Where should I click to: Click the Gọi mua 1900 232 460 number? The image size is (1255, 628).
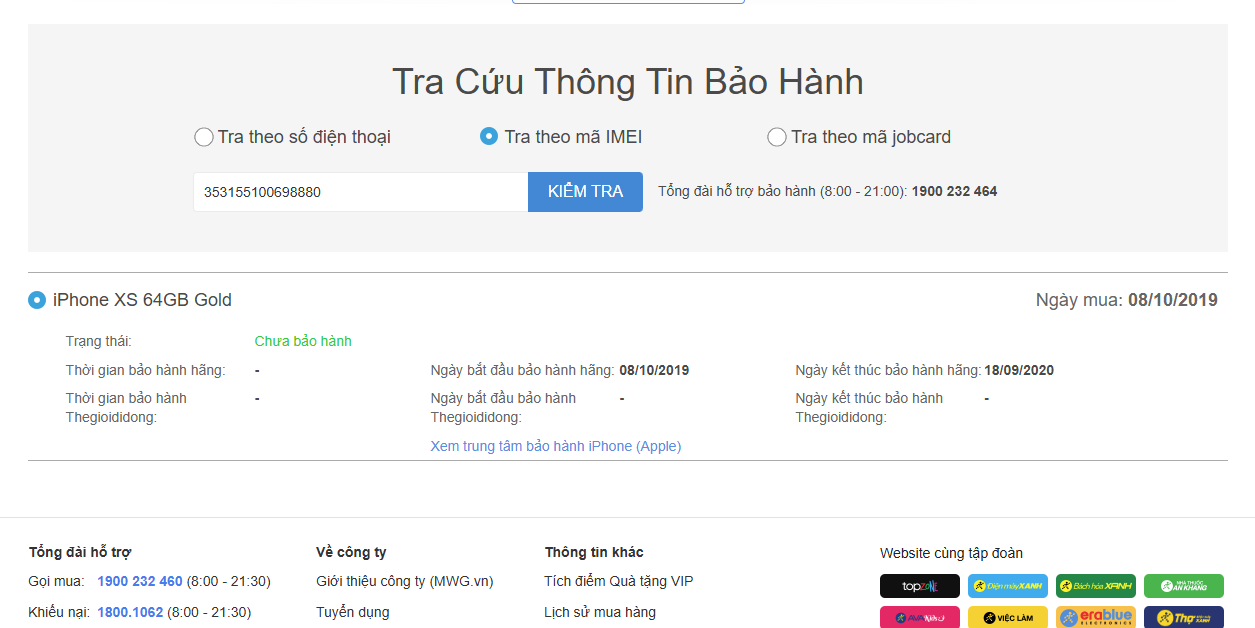[140, 581]
